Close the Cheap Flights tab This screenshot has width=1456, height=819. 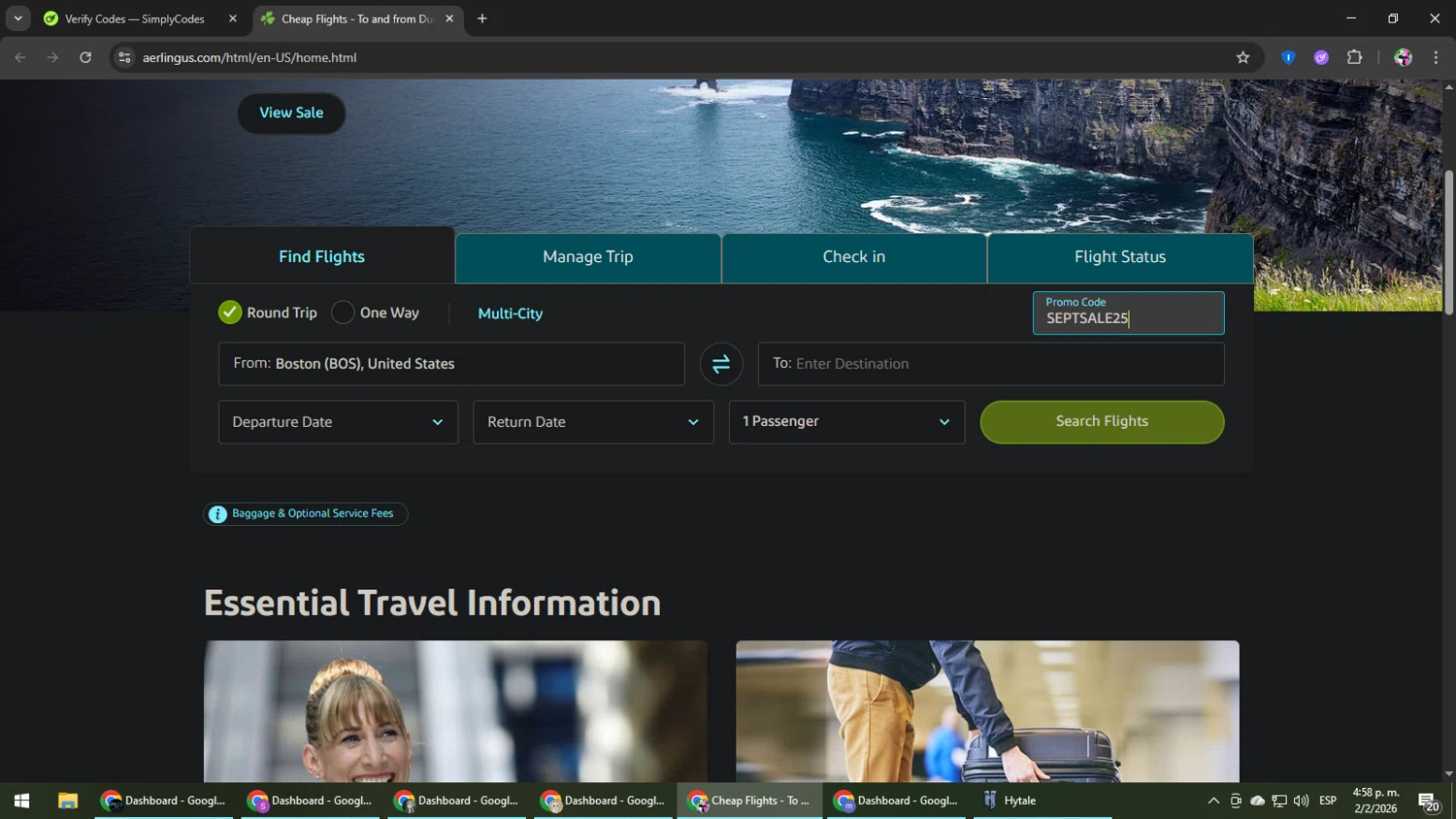(x=449, y=18)
